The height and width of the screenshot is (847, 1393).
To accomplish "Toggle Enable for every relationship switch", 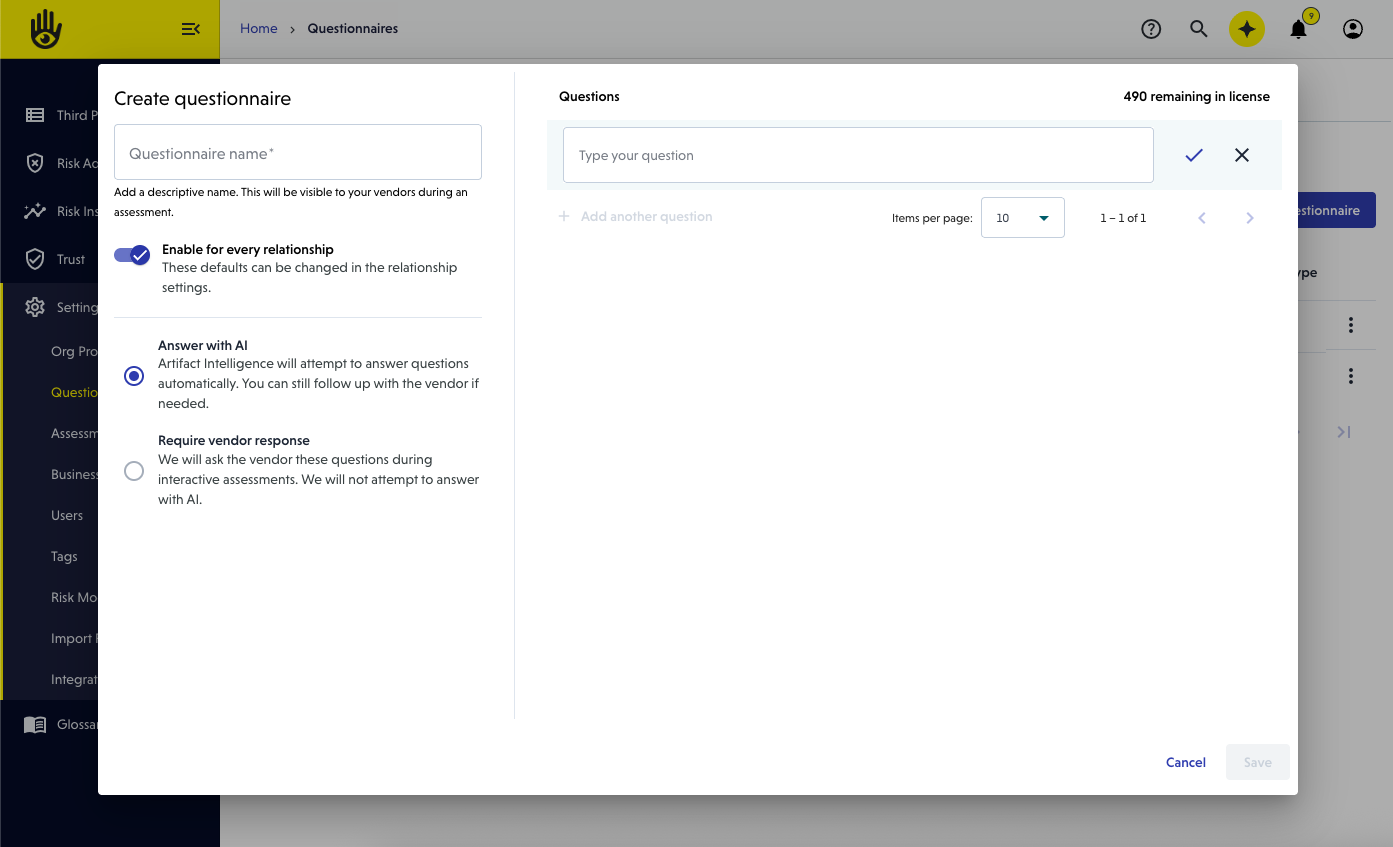I will [x=132, y=255].
